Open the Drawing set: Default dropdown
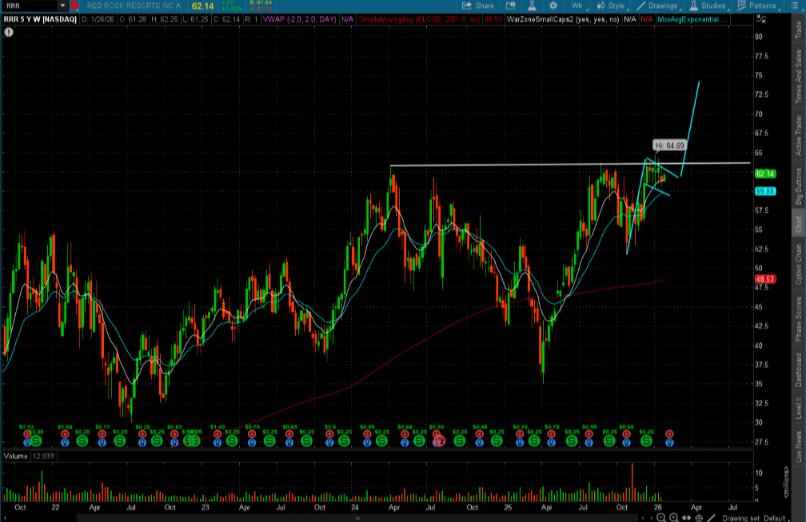The width and height of the screenshot is (806, 522). (x=754, y=518)
